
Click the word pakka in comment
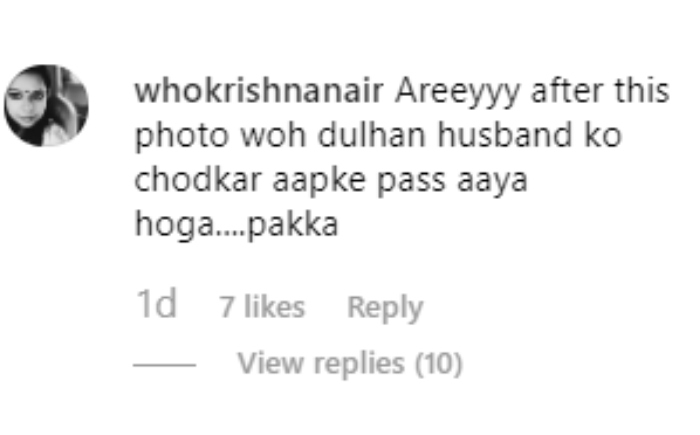click(292, 226)
